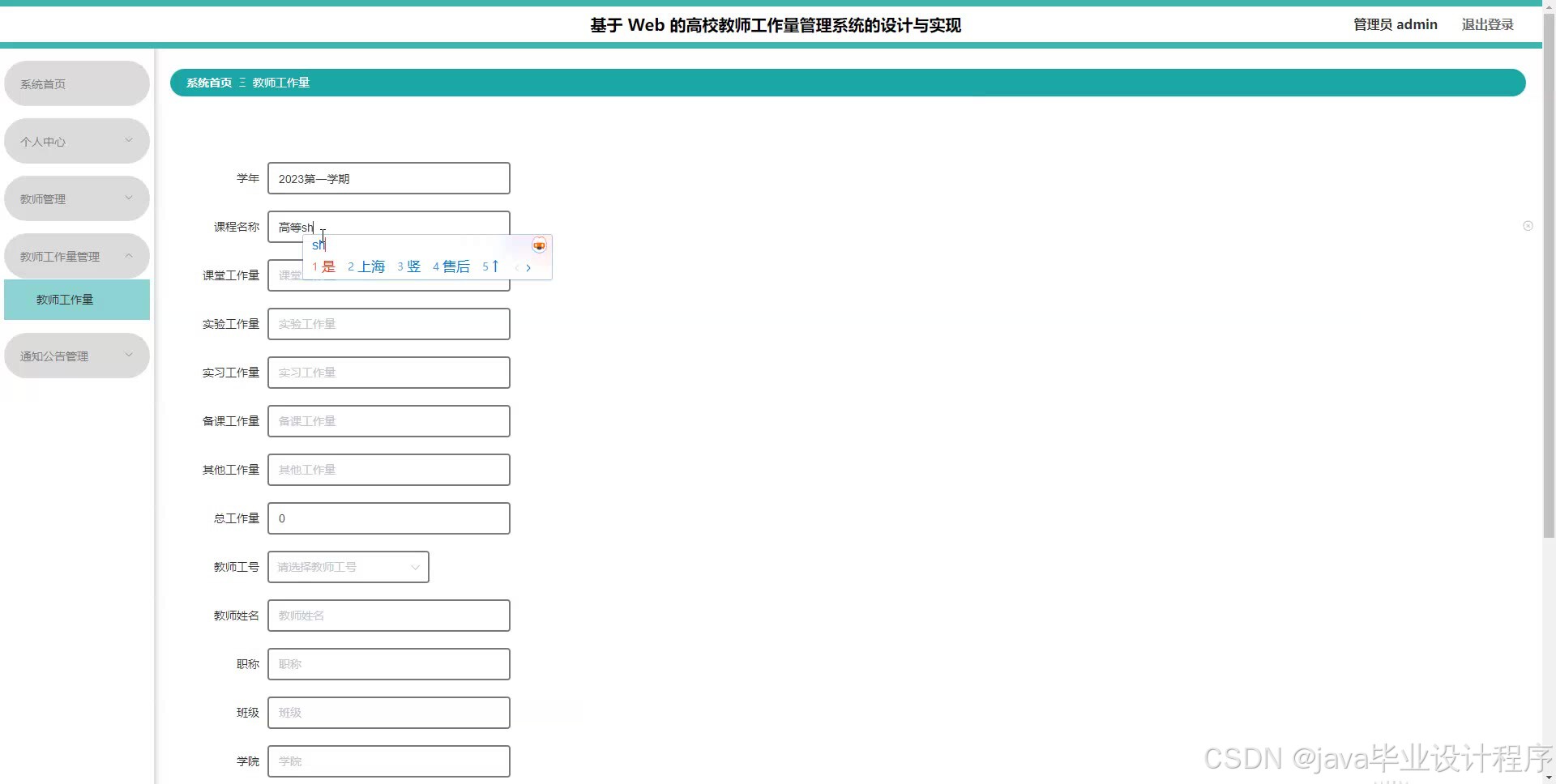This screenshot has width=1556, height=784.
Task: Focus the 实验工作量 input field
Action: pos(389,324)
